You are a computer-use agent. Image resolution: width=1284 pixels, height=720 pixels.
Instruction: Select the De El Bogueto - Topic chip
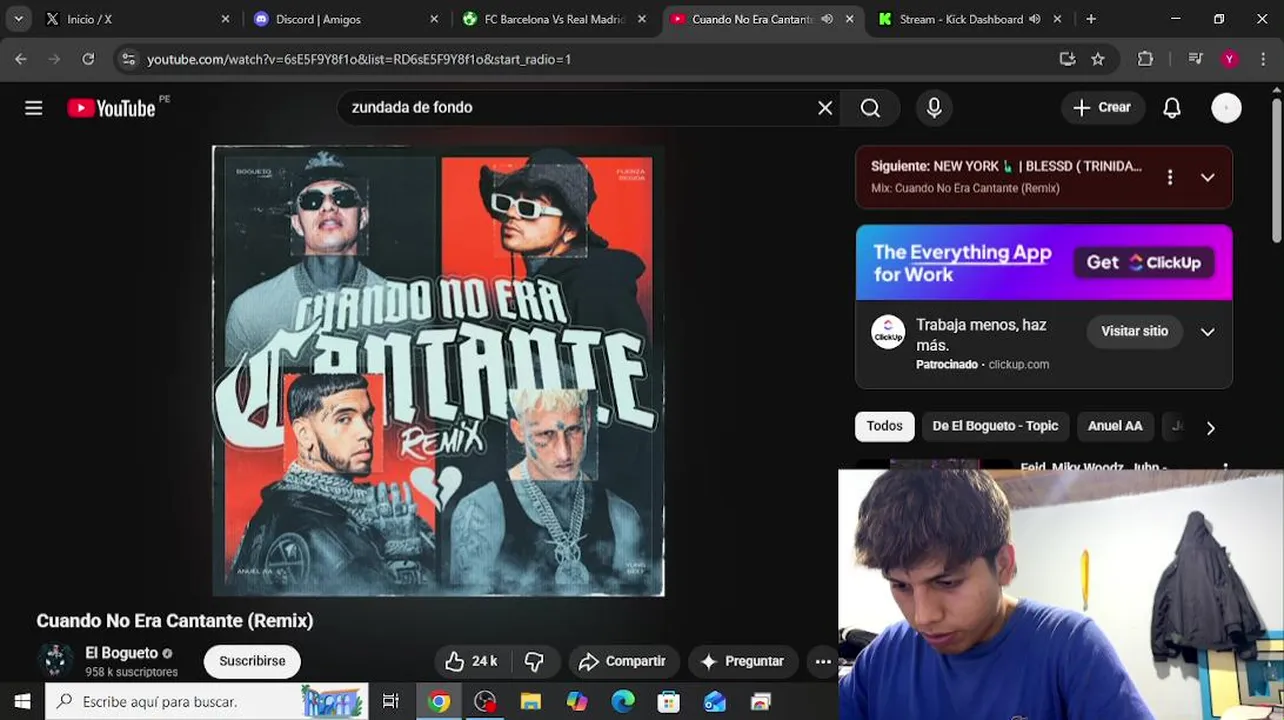(995, 426)
